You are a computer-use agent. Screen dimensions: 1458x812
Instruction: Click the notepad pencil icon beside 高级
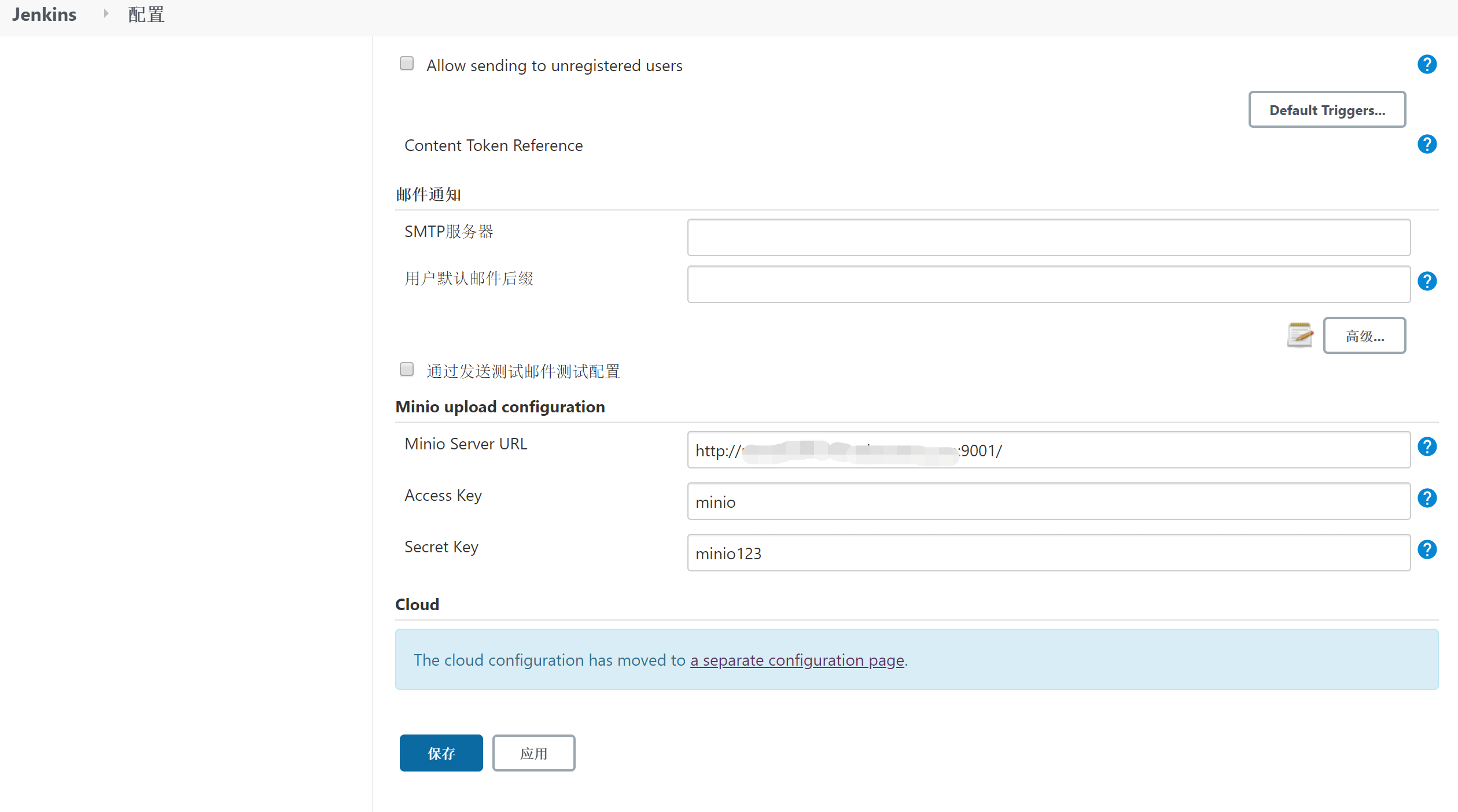1299,335
